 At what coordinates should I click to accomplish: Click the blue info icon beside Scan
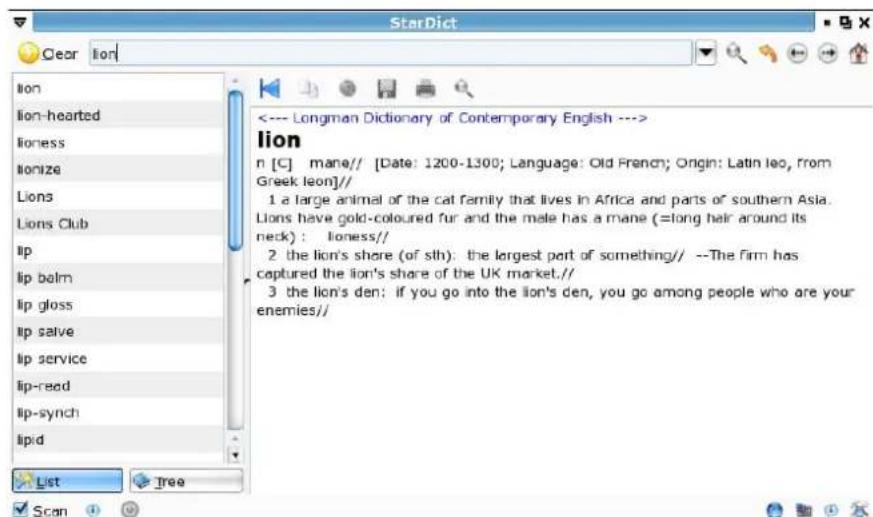coord(93,509)
